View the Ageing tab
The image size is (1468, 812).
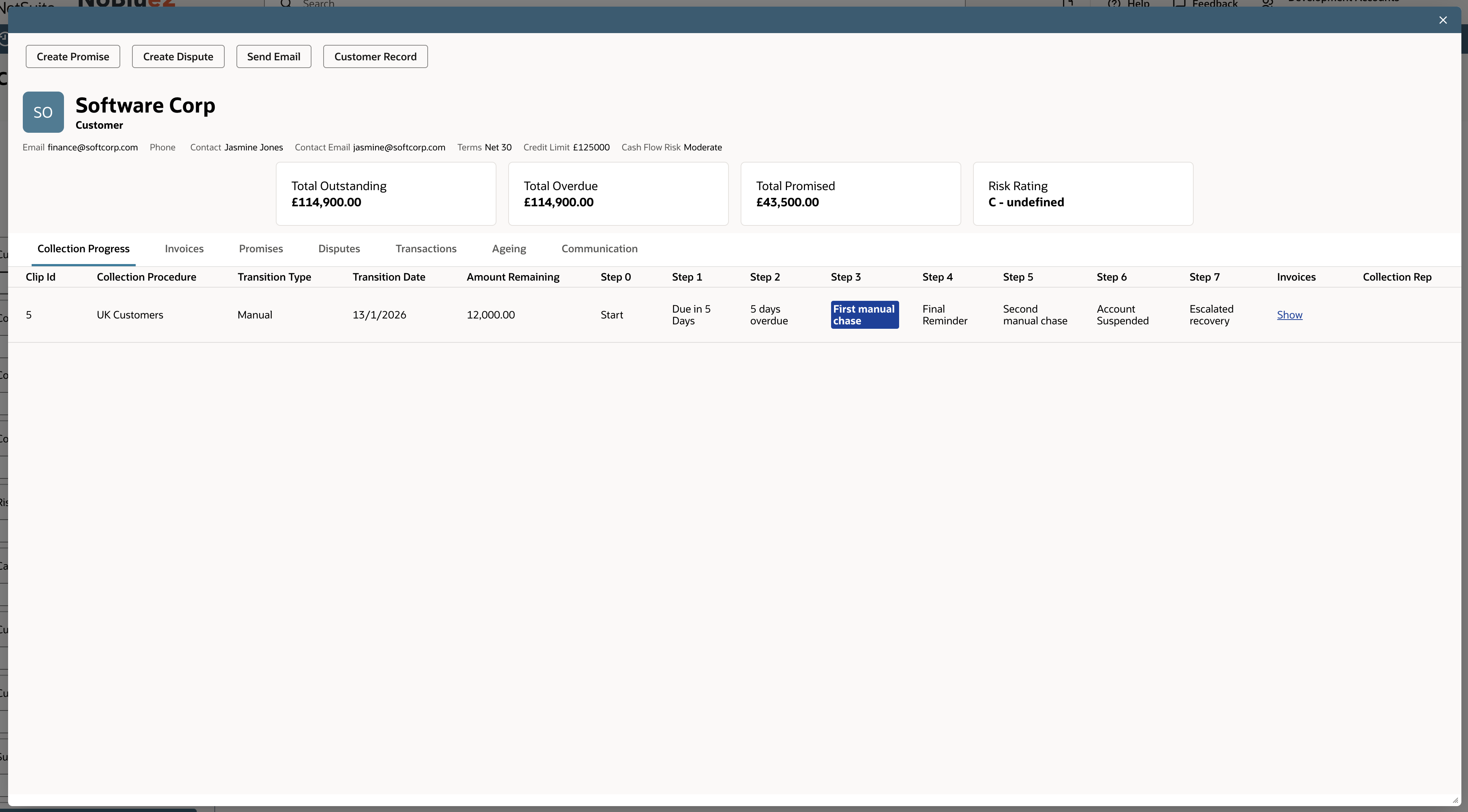(x=509, y=249)
